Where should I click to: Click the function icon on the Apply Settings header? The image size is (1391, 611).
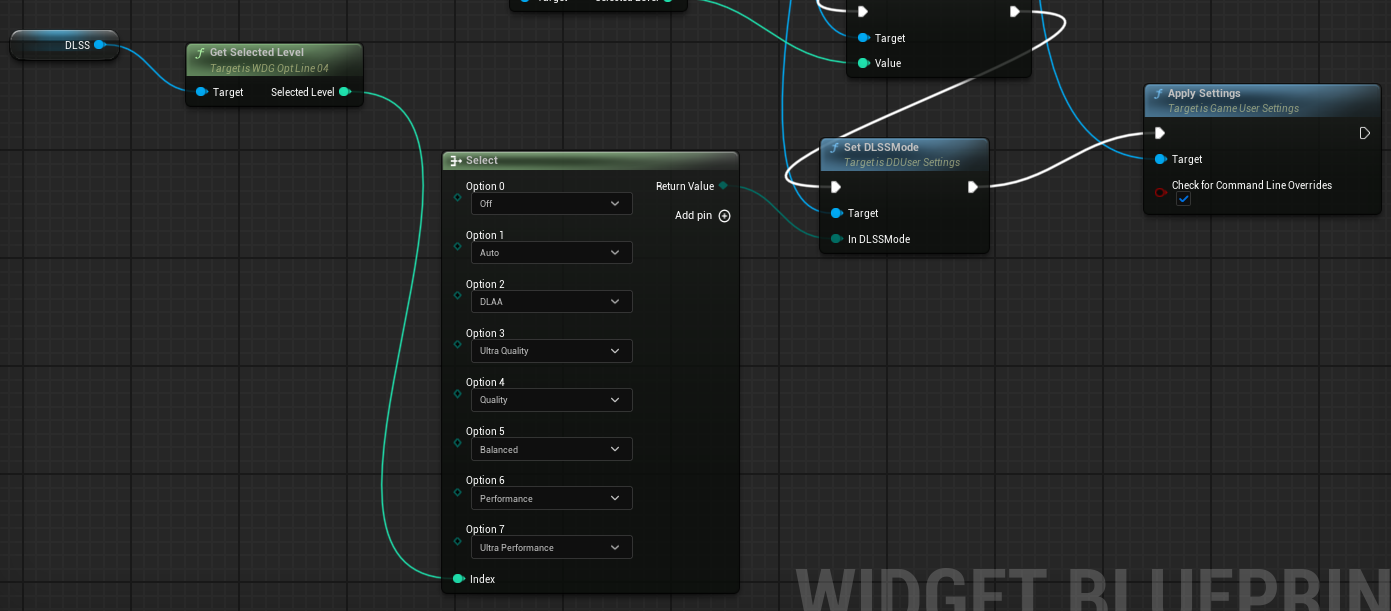1158,94
